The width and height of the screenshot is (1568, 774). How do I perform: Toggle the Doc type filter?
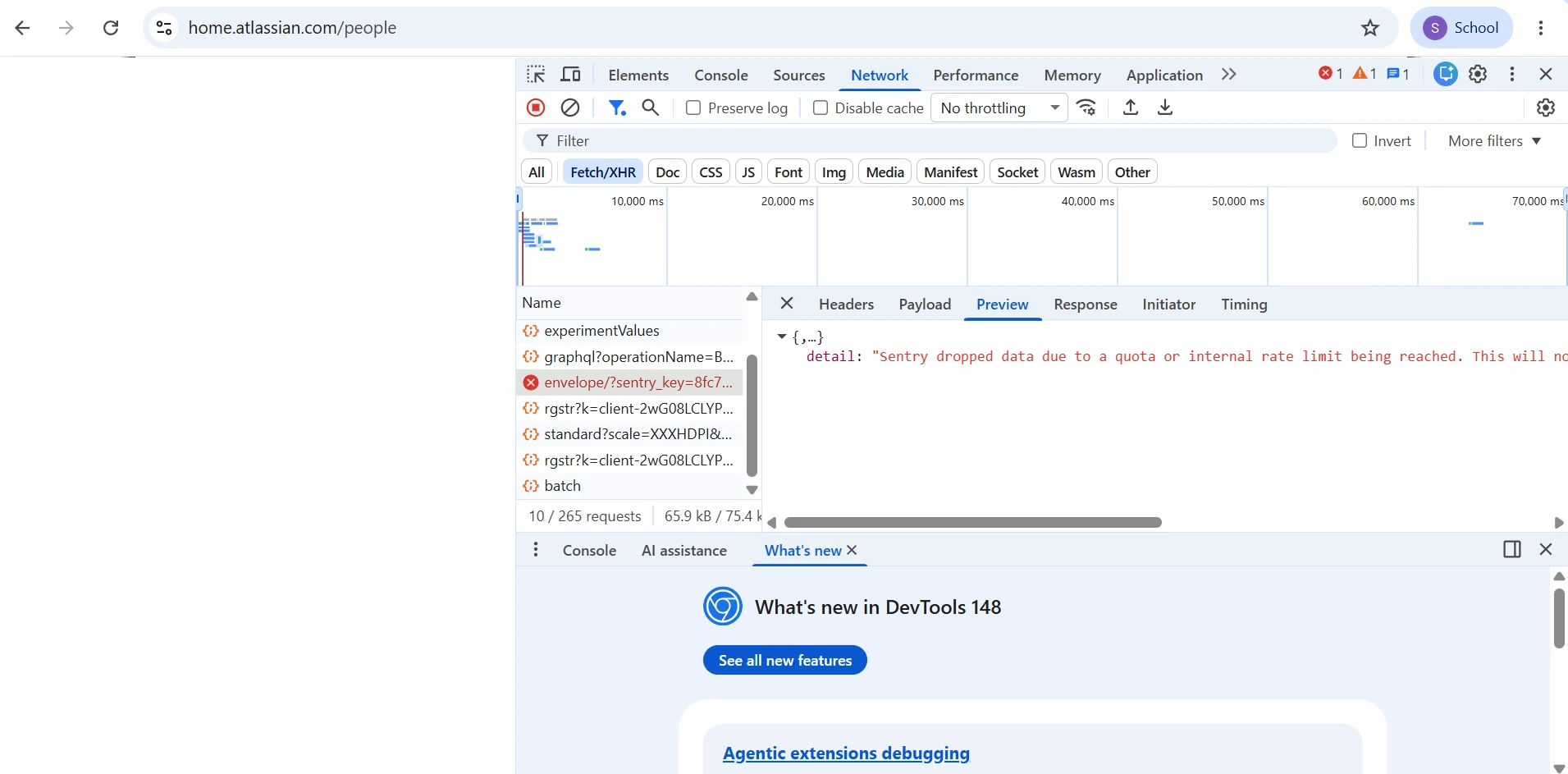[668, 172]
